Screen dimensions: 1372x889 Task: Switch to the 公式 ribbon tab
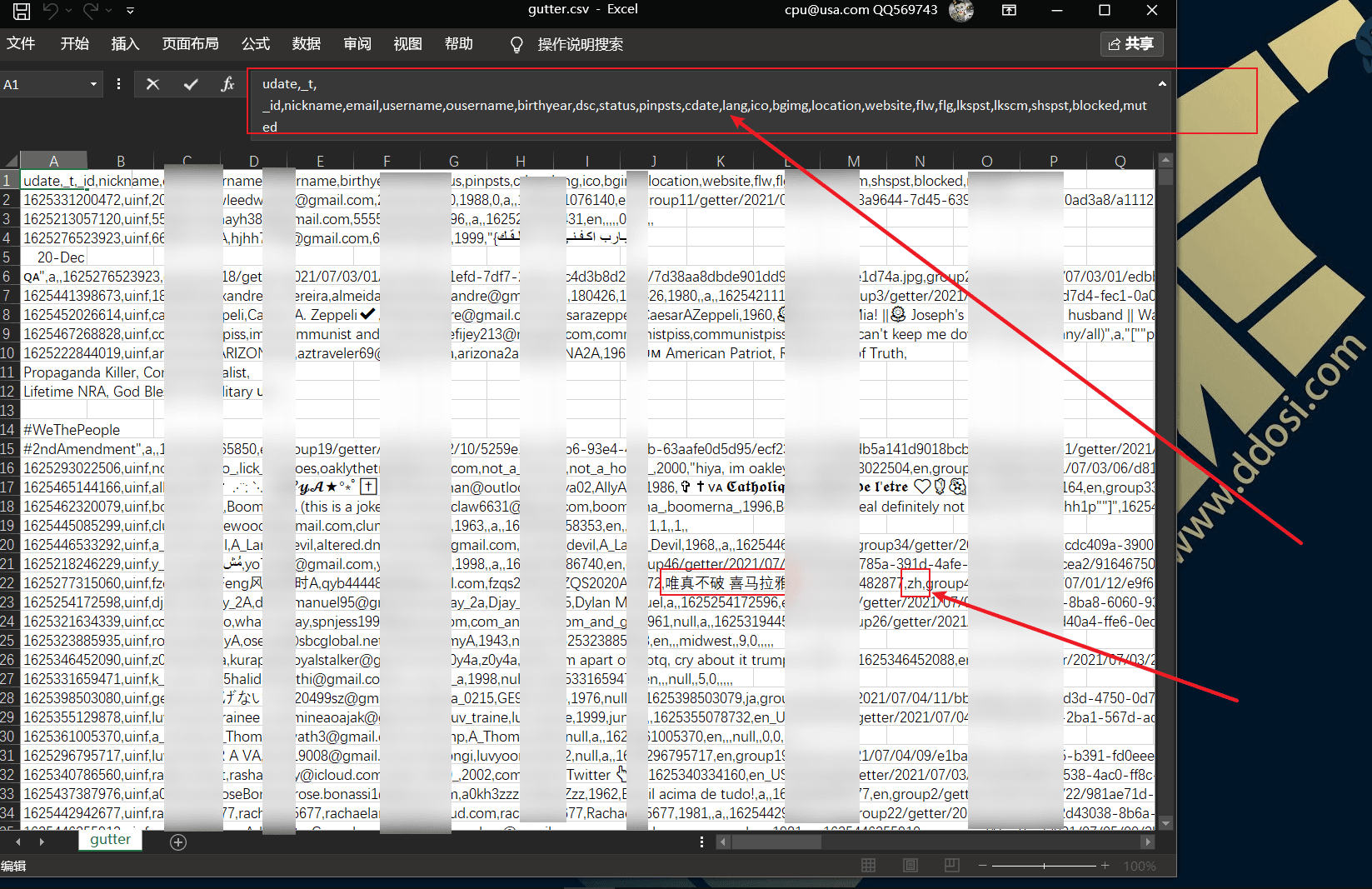click(x=255, y=43)
